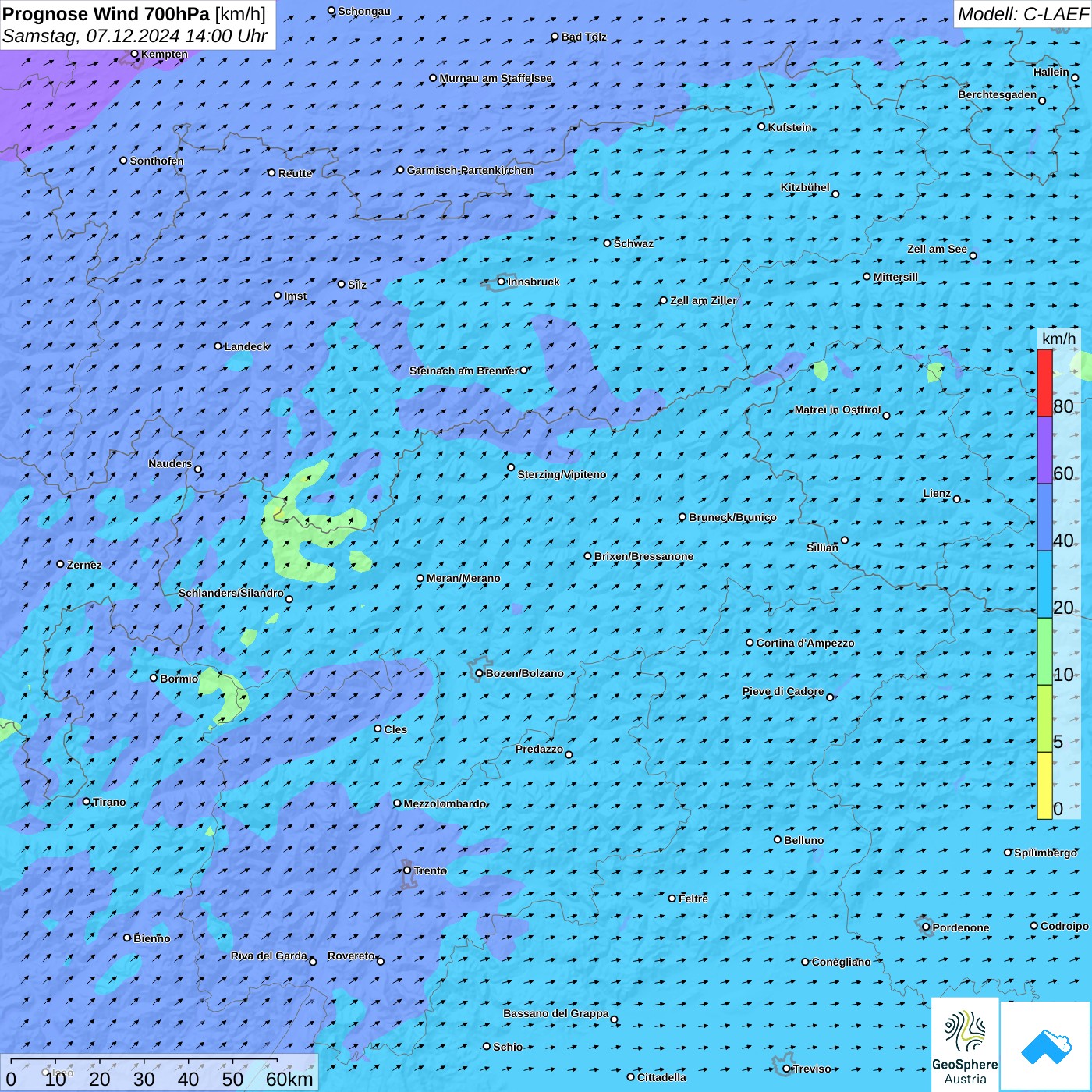The width and height of the screenshot is (1092, 1092).
Task: Click the Belluno city marker
Action: (x=778, y=839)
